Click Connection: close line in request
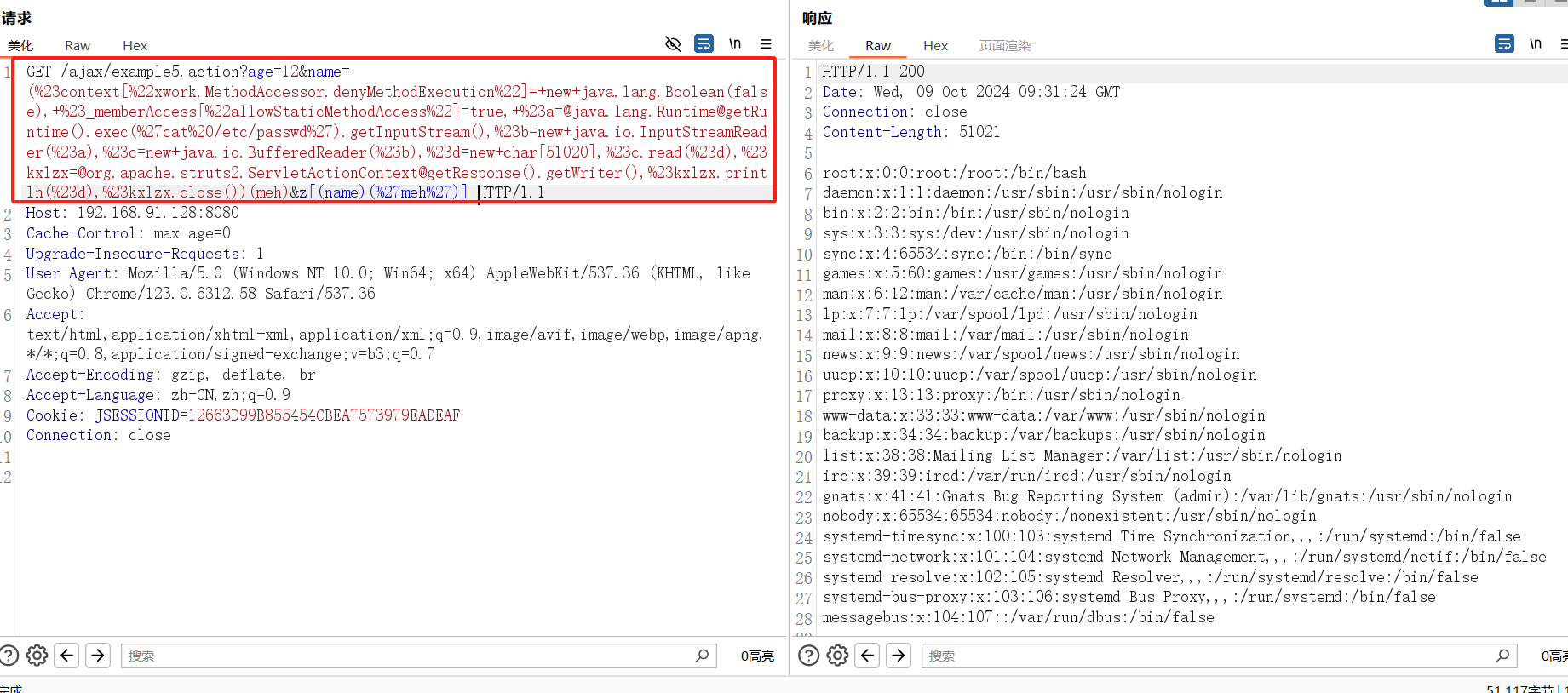This screenshot has height=693, width=1568. pyautogui.click(x=98, y=435)
